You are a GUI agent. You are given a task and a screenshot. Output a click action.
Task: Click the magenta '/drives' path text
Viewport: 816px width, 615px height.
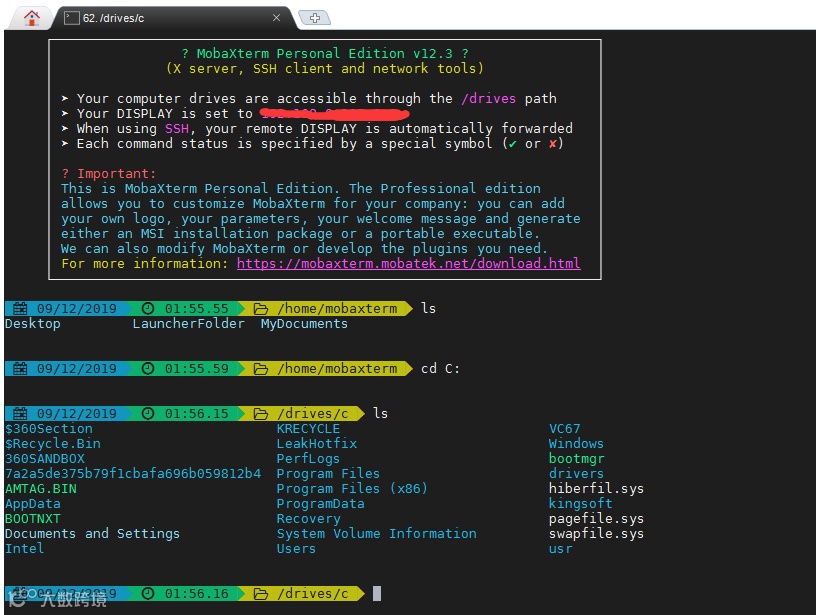coord(489,98)
